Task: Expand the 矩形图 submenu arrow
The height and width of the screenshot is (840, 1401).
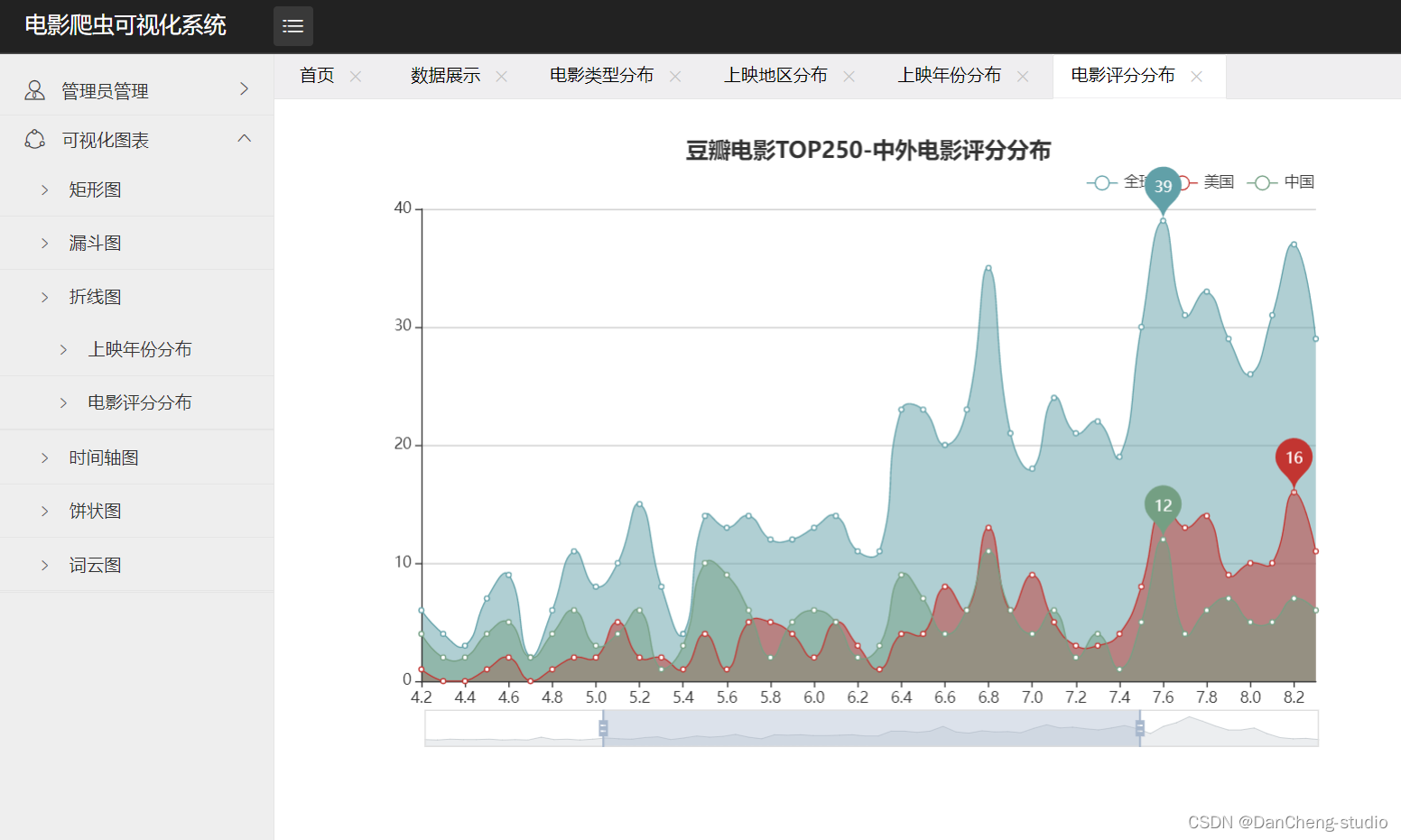Action: (x=45, y=189)
